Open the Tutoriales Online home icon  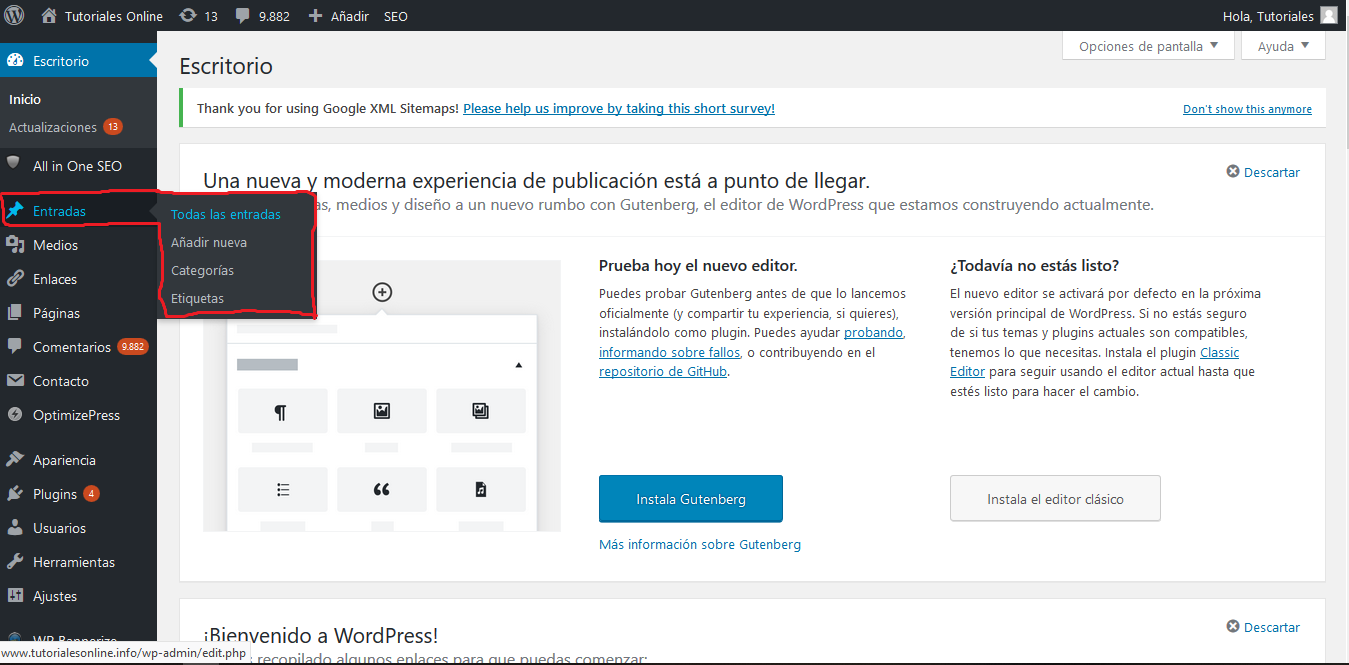tap(49, 16)
